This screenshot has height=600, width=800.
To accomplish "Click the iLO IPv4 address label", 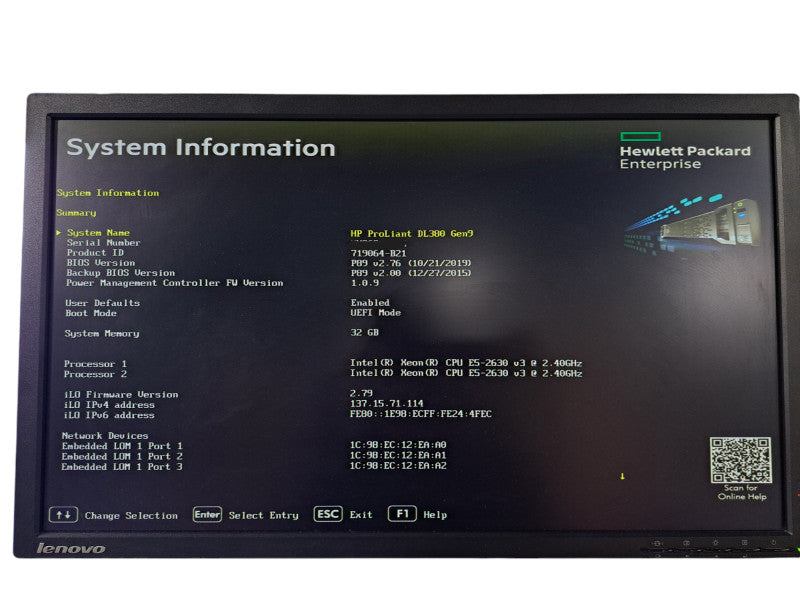I will pyautogui.click(x=109, y=405).
